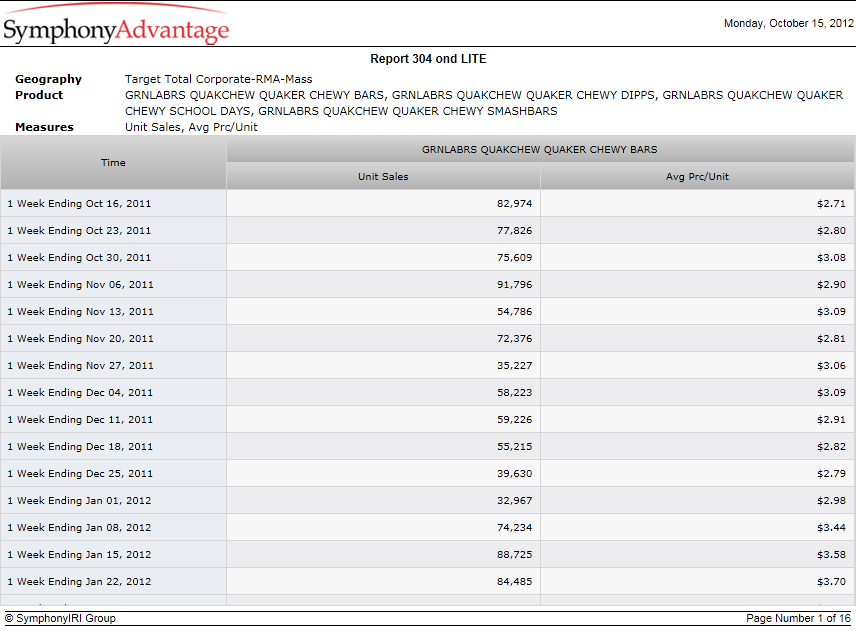Click average price $2.98
The width and height of the screenshot is (856, 631).
tap(831, 501)
